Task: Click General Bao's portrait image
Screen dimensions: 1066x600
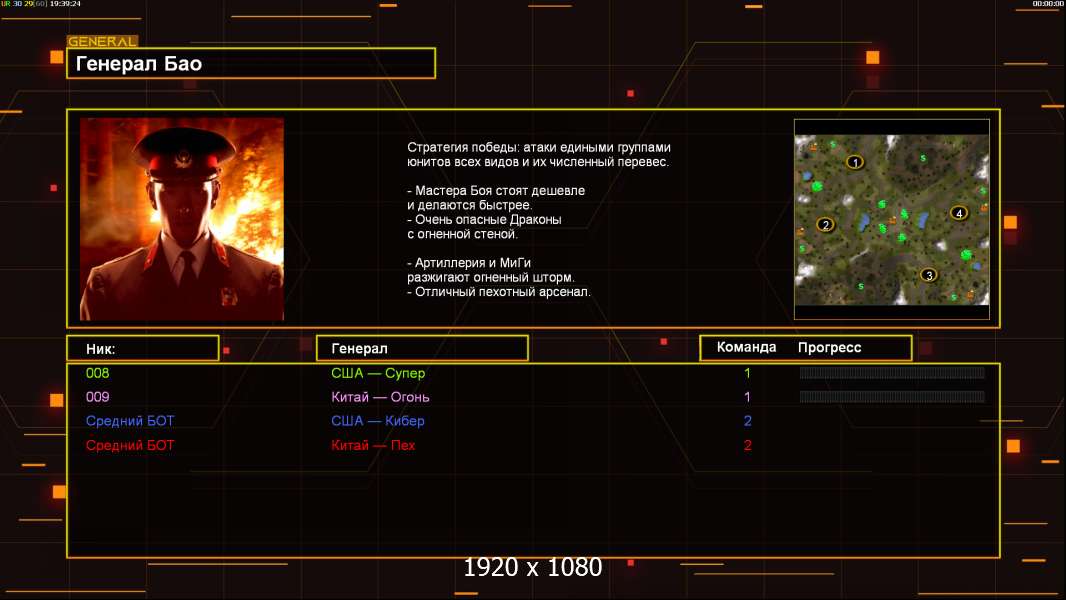Action: [x=182, y=219]
